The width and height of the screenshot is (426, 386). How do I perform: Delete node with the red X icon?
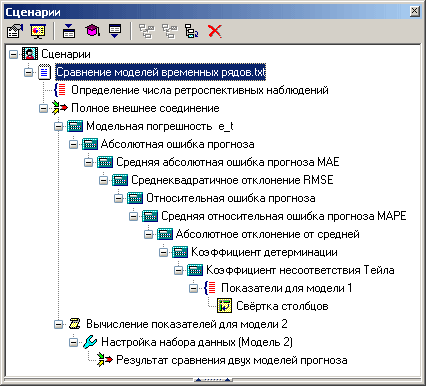point(215,31)
